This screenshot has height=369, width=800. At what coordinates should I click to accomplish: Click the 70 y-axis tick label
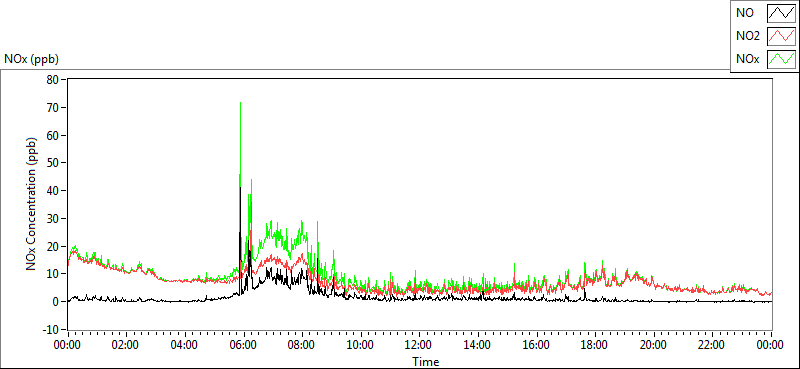point(54,108)
